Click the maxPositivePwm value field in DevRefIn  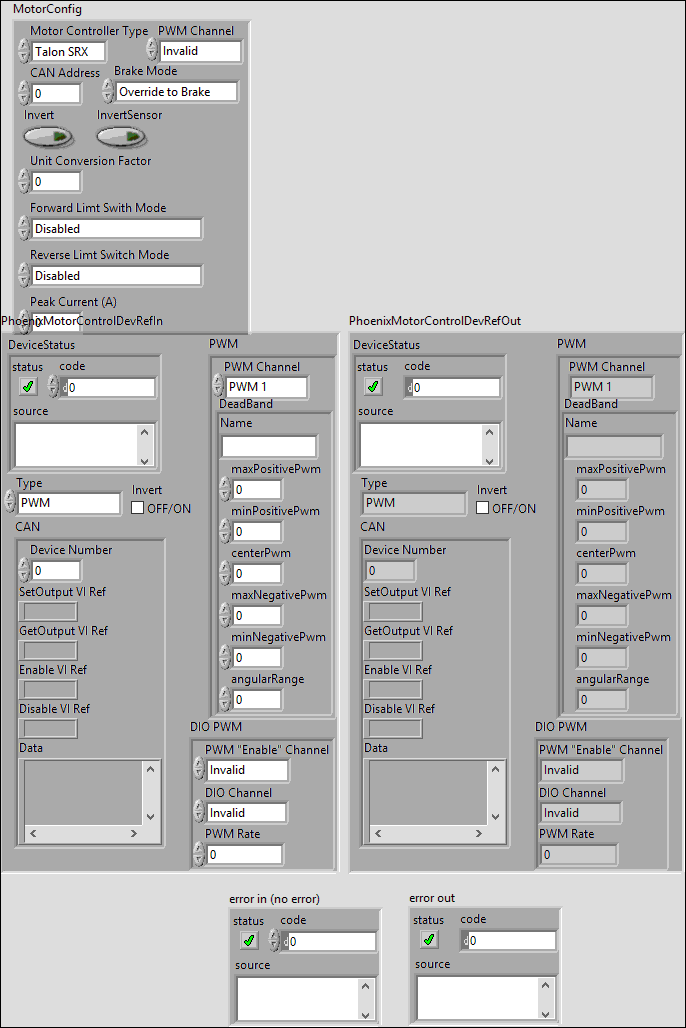coord(257,490)
